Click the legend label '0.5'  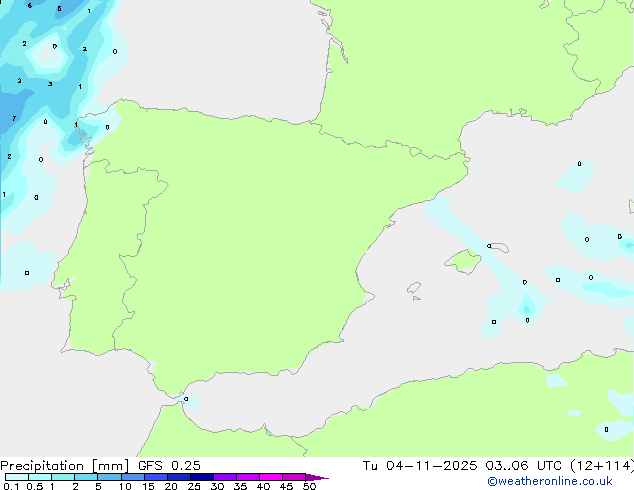coord(34,486)
